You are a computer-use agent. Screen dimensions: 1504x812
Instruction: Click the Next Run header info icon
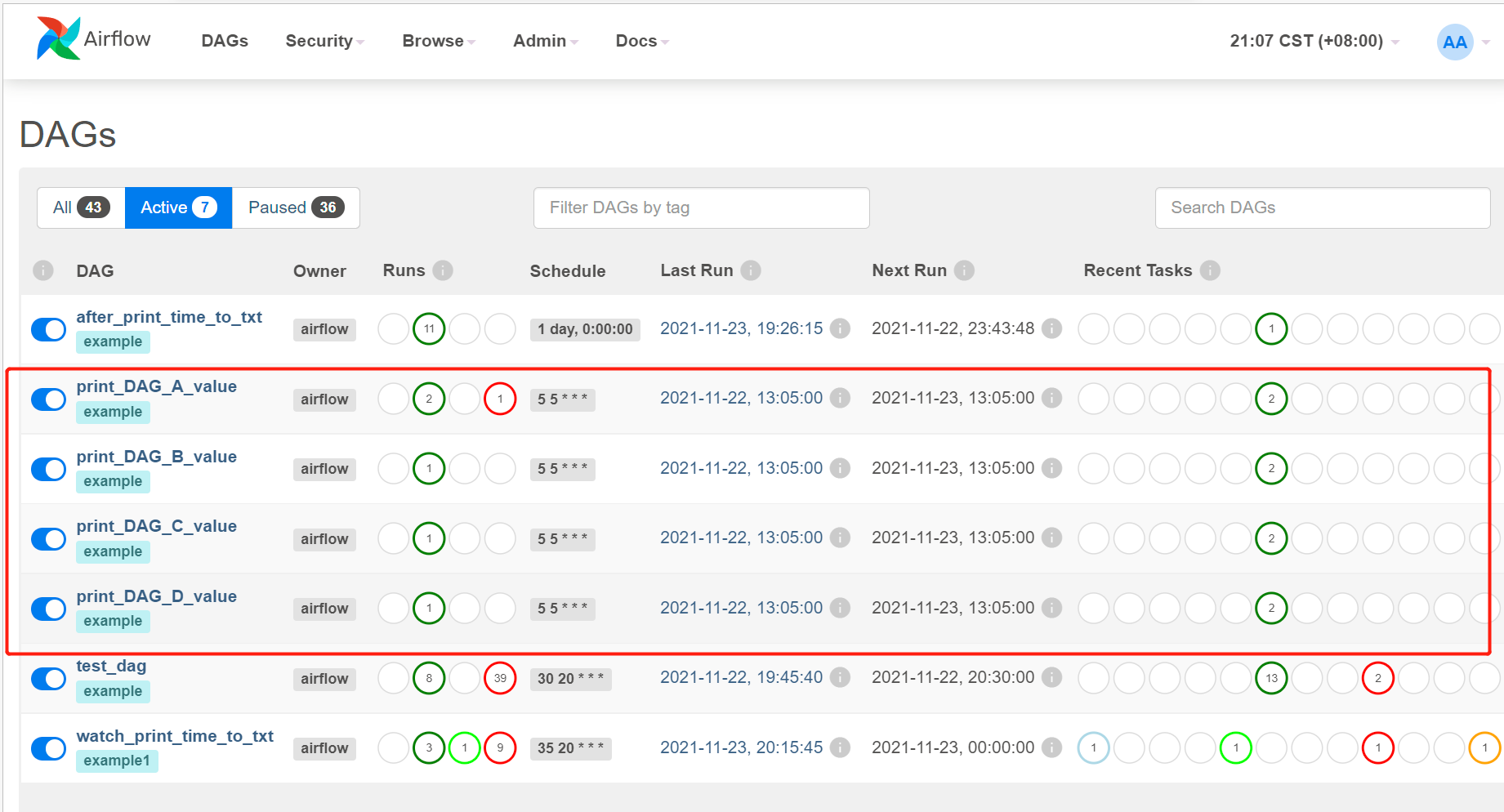tap(964, 270)
